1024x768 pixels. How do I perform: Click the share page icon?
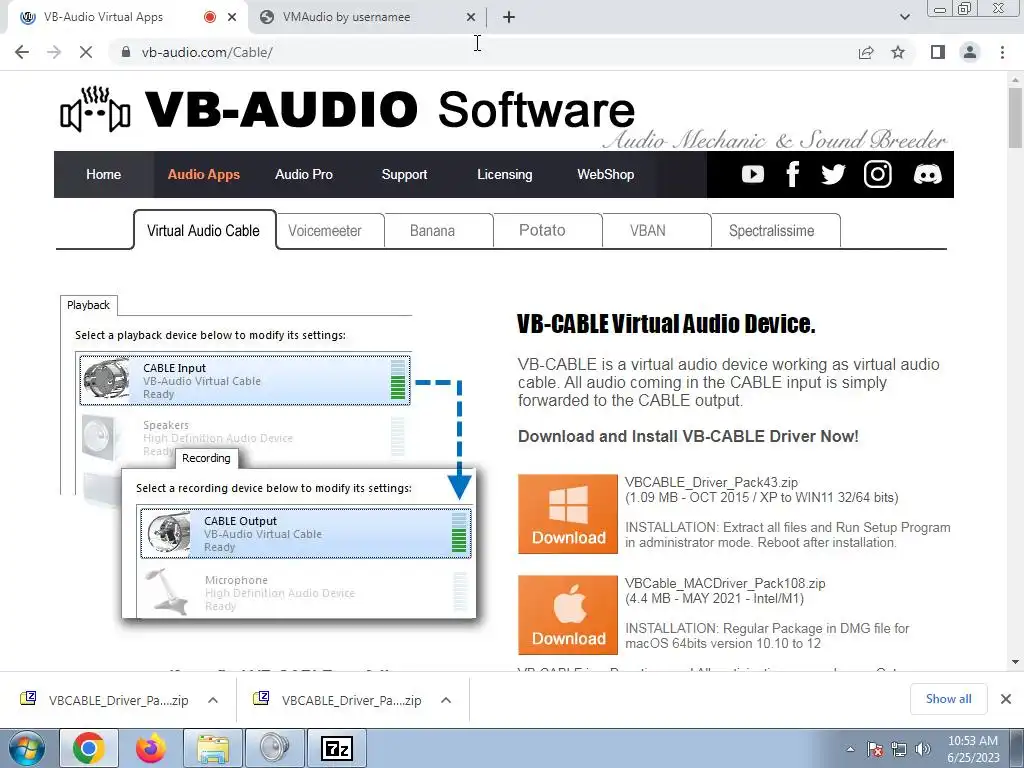(x=866, y=52)
